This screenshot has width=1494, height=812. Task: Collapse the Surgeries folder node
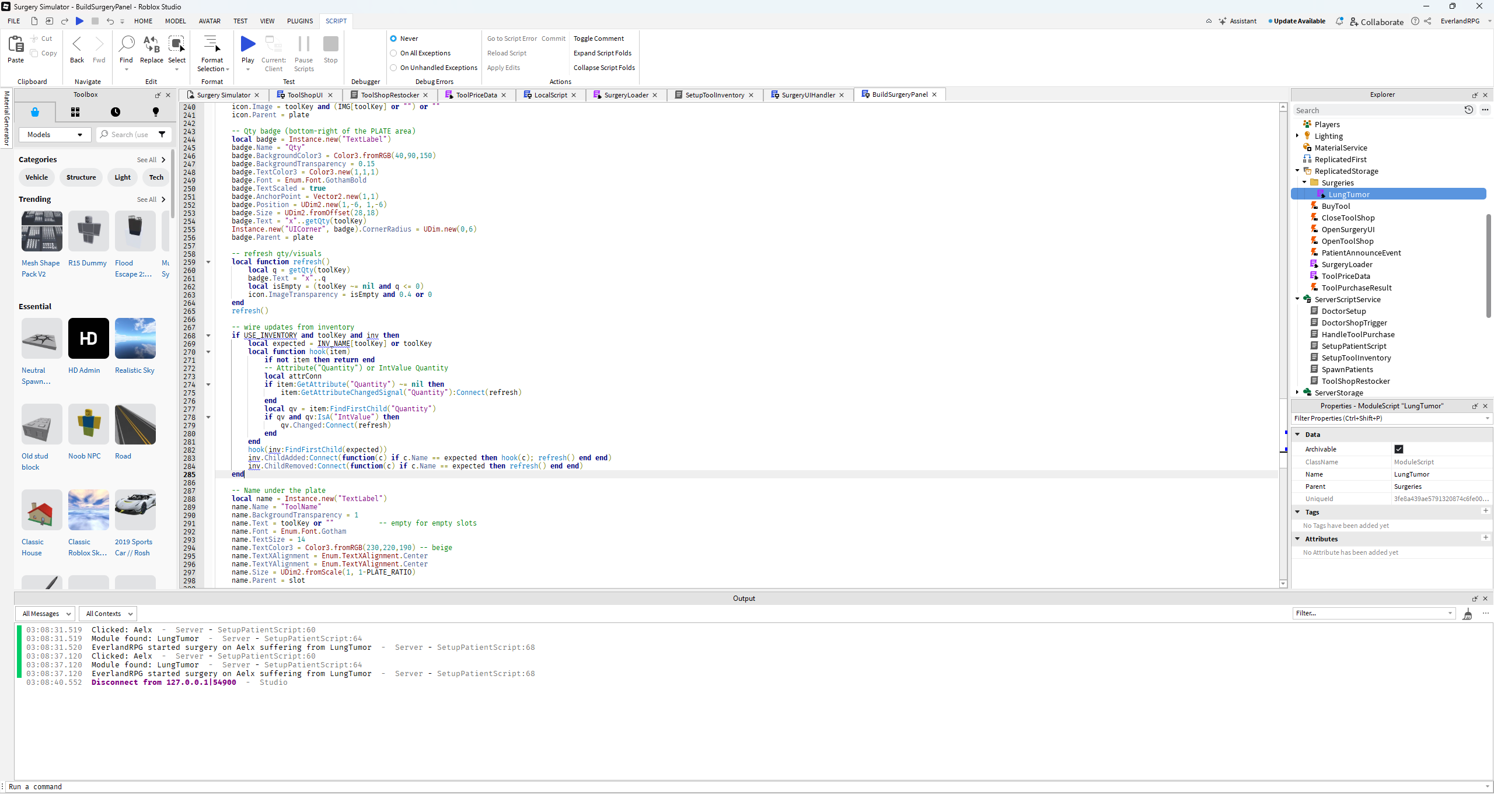point(1305,183)
